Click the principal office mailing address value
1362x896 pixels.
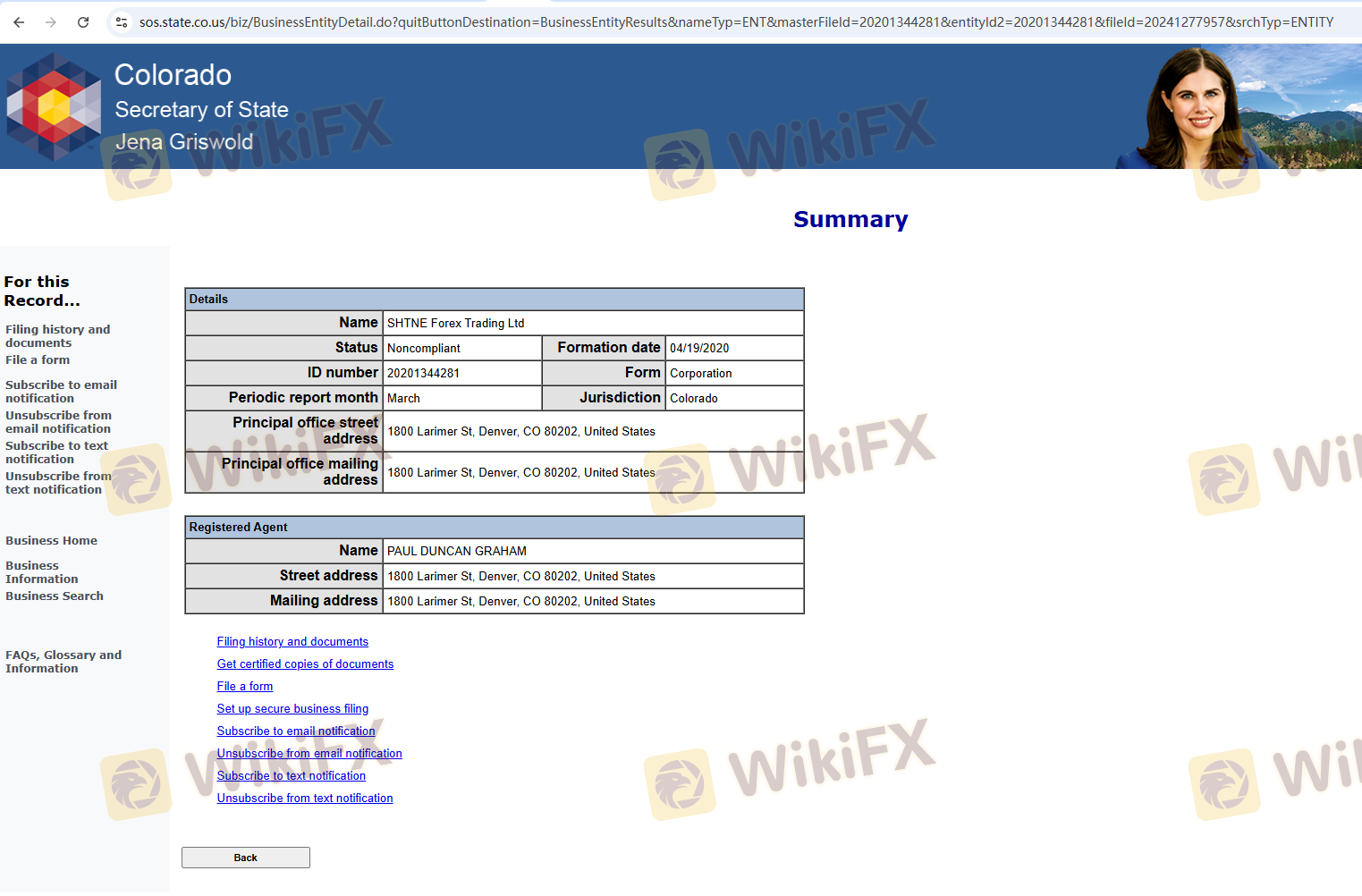coord(521,473)
